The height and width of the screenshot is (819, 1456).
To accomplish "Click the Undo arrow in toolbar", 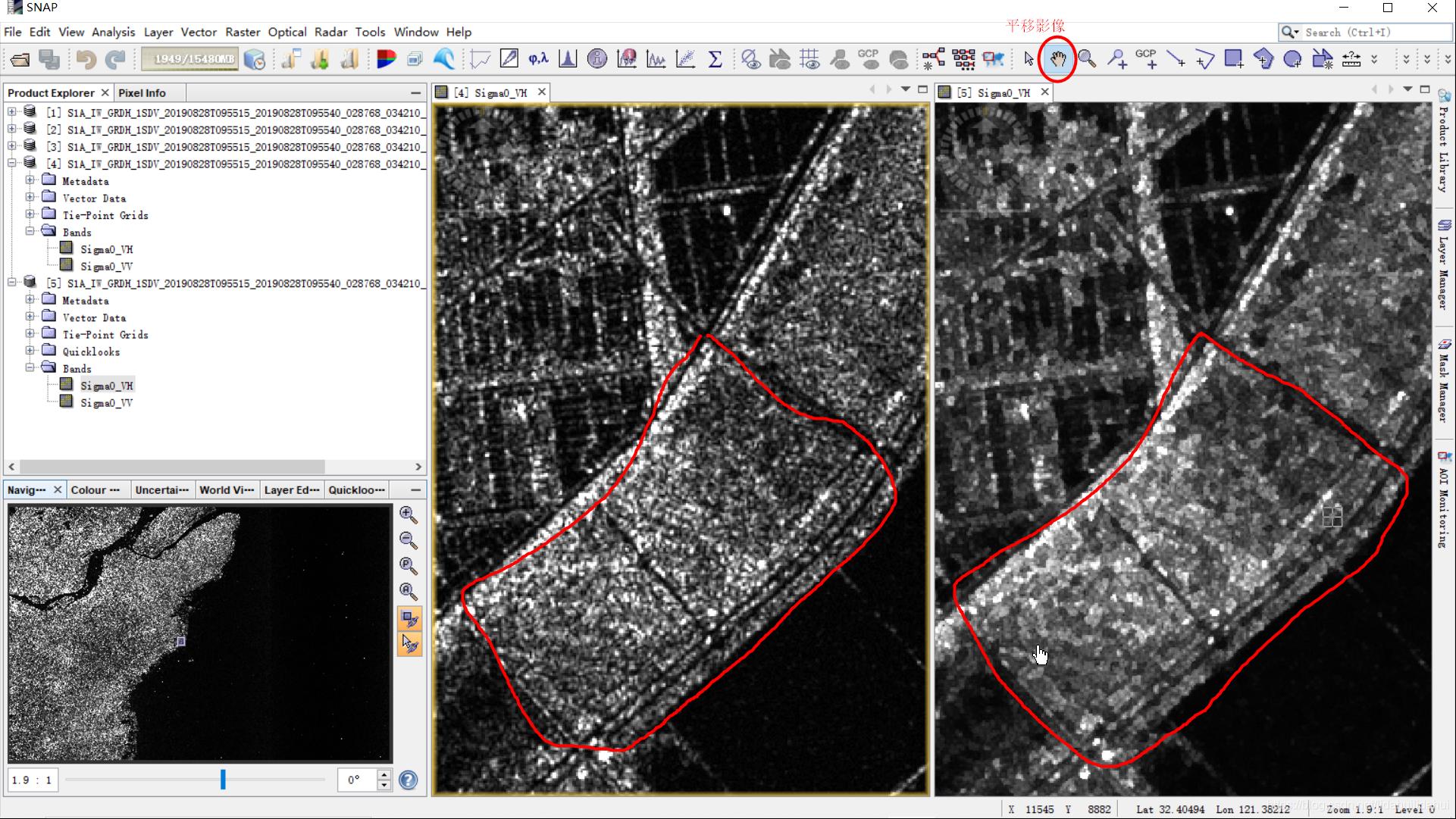I will pos(86,59).
